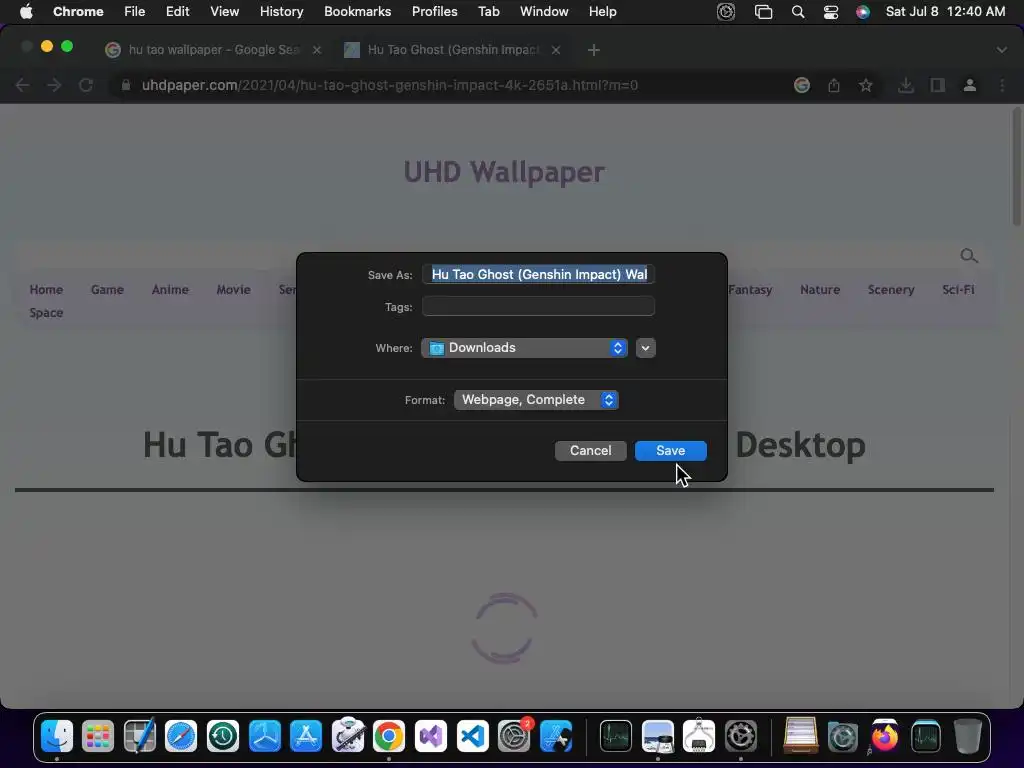Open Spotlight search in menu bar
Viewport: 1024px width, 768px height.
(x=797, y=12)
